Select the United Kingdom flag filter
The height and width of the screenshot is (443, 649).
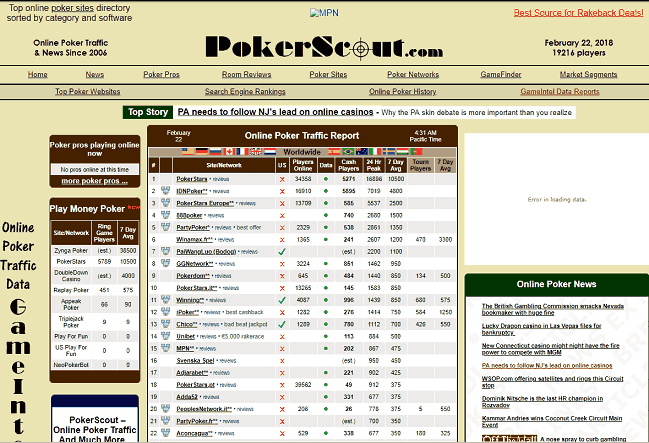pos(256,152)
